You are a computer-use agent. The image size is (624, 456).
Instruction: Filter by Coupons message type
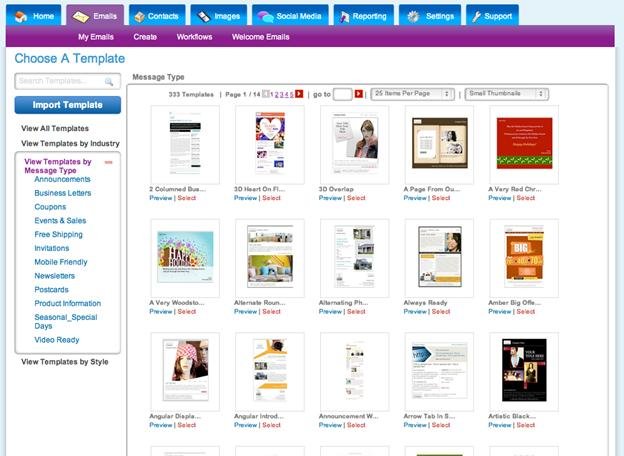pyautogui.click(x=50, y=207)
